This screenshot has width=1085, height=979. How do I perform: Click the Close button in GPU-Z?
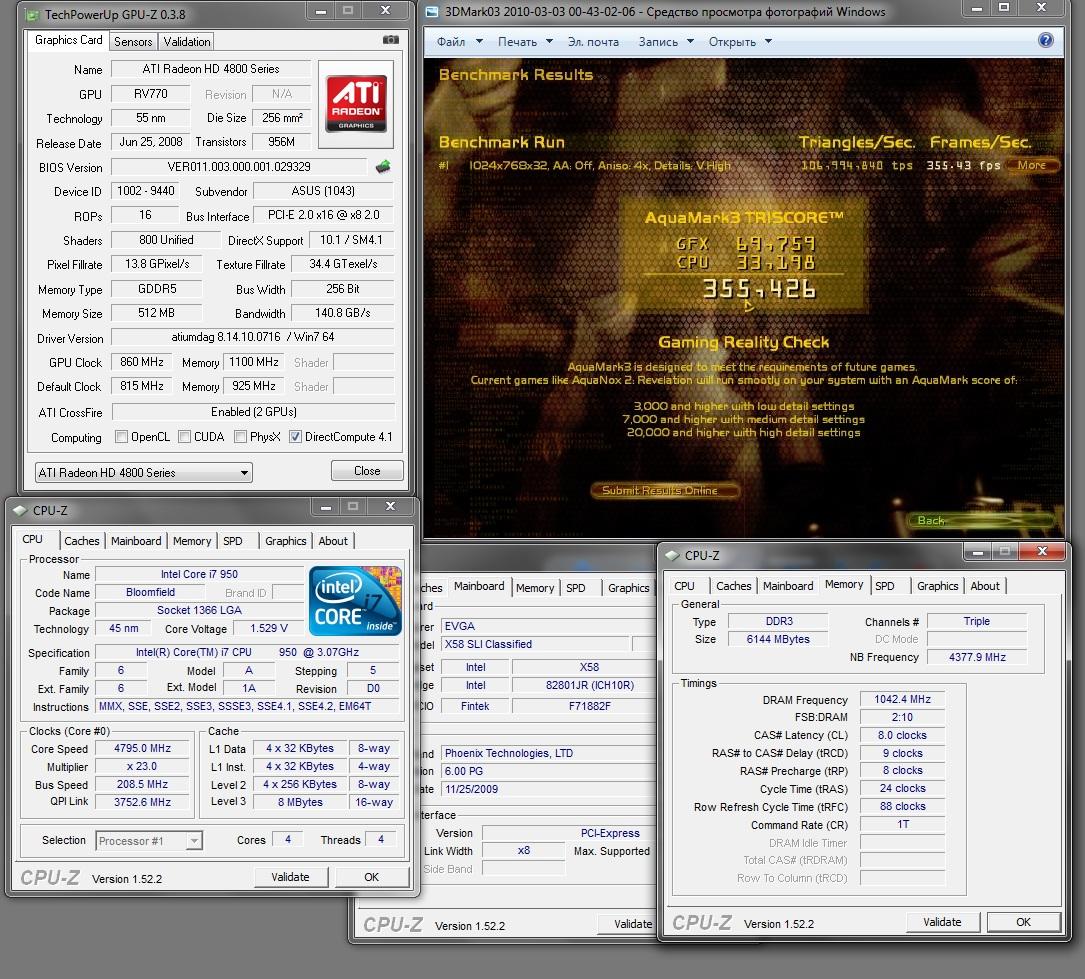click(x=367, y=470)
